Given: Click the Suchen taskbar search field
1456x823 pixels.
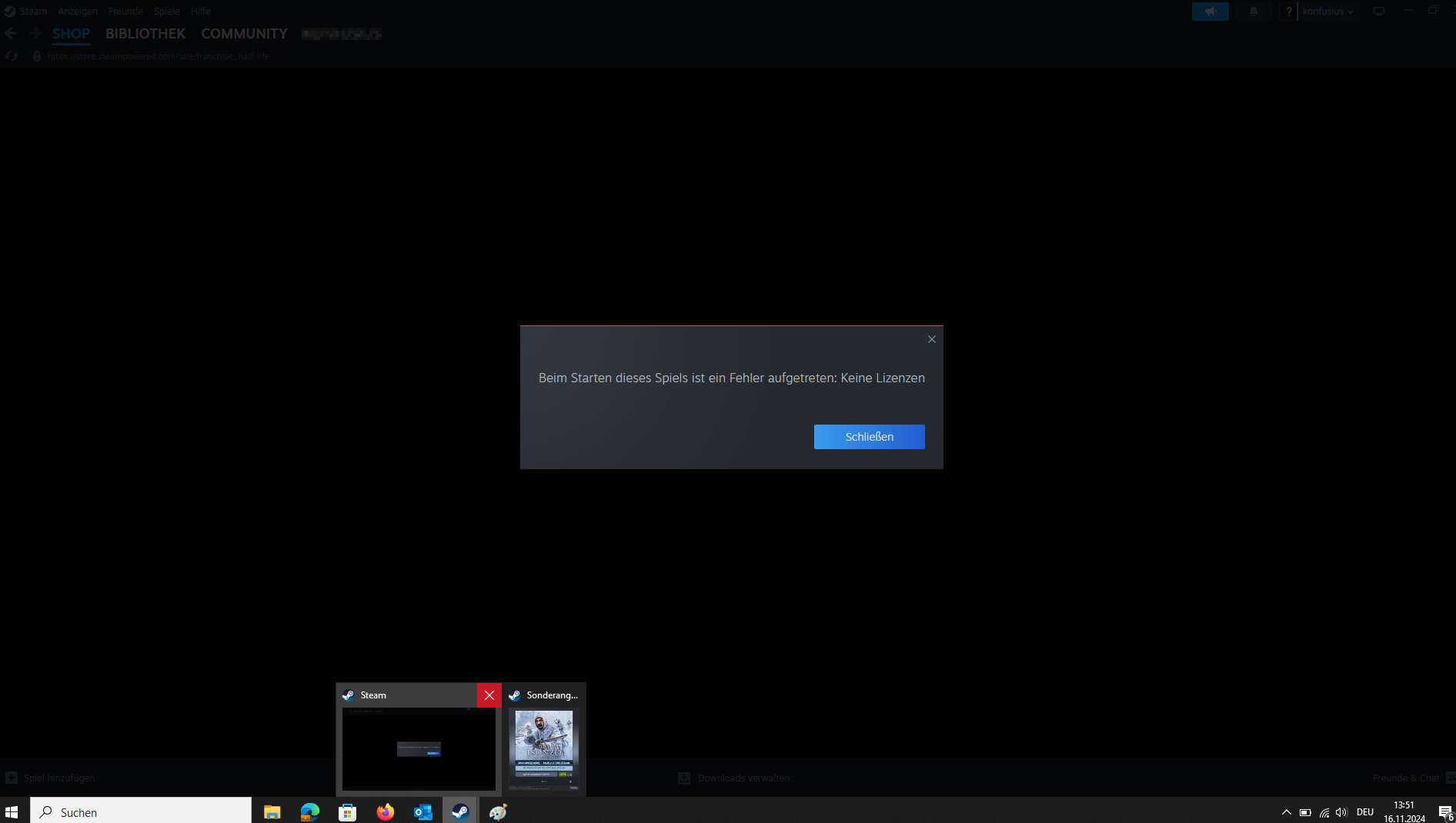Looking at the screenshot, I should click(x=141, y=812).
